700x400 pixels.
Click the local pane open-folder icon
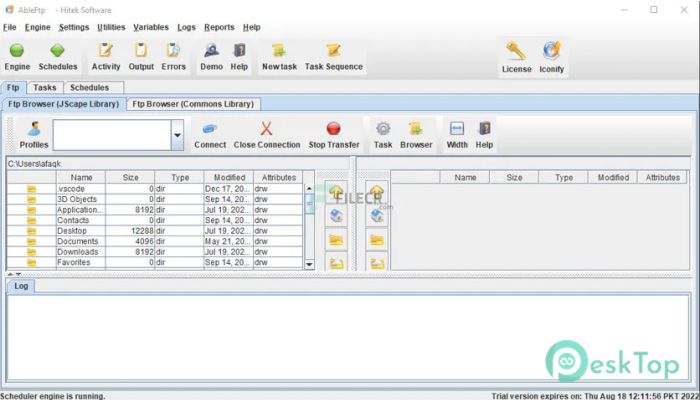tap(336, 240)
